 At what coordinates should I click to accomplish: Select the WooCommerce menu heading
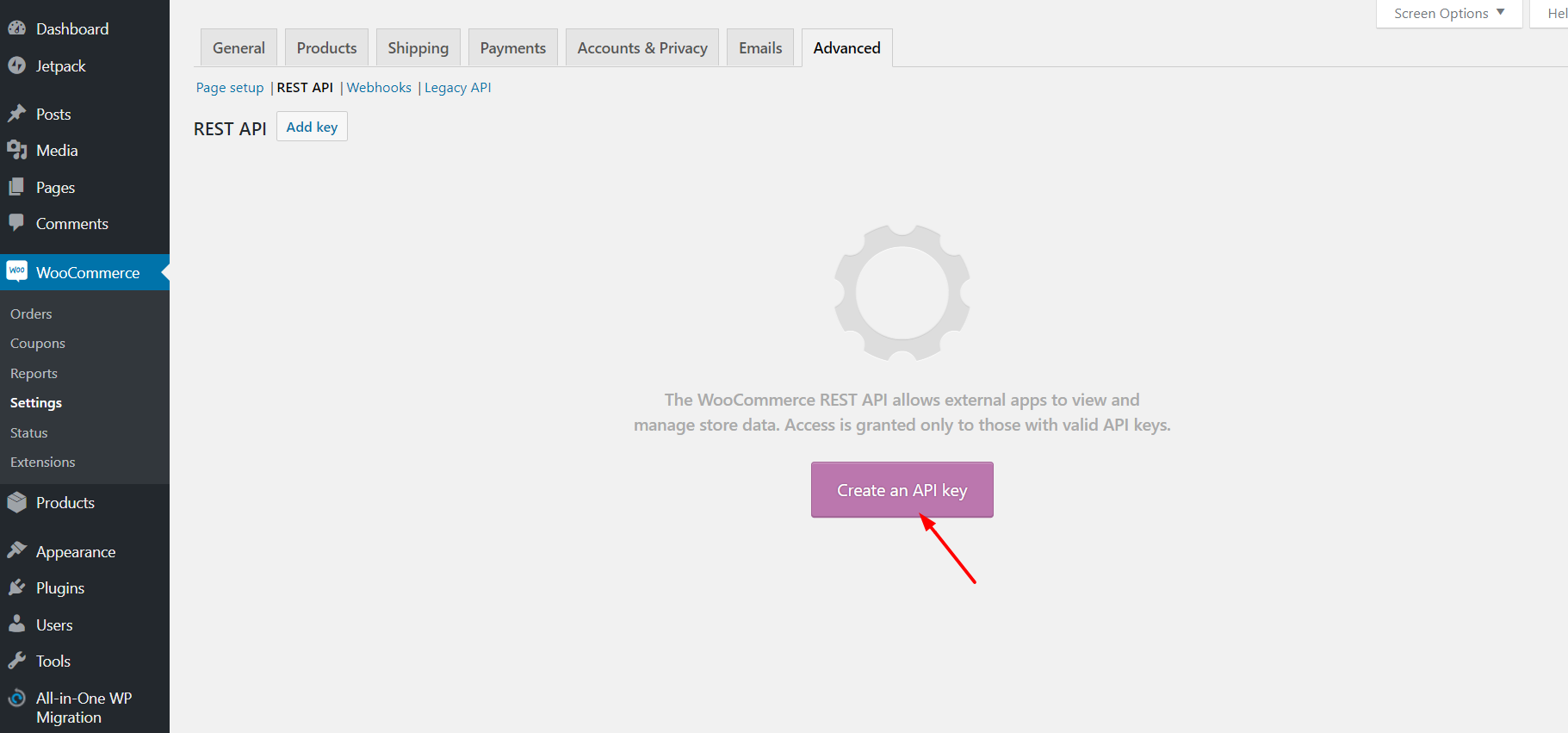pos(88,272)
